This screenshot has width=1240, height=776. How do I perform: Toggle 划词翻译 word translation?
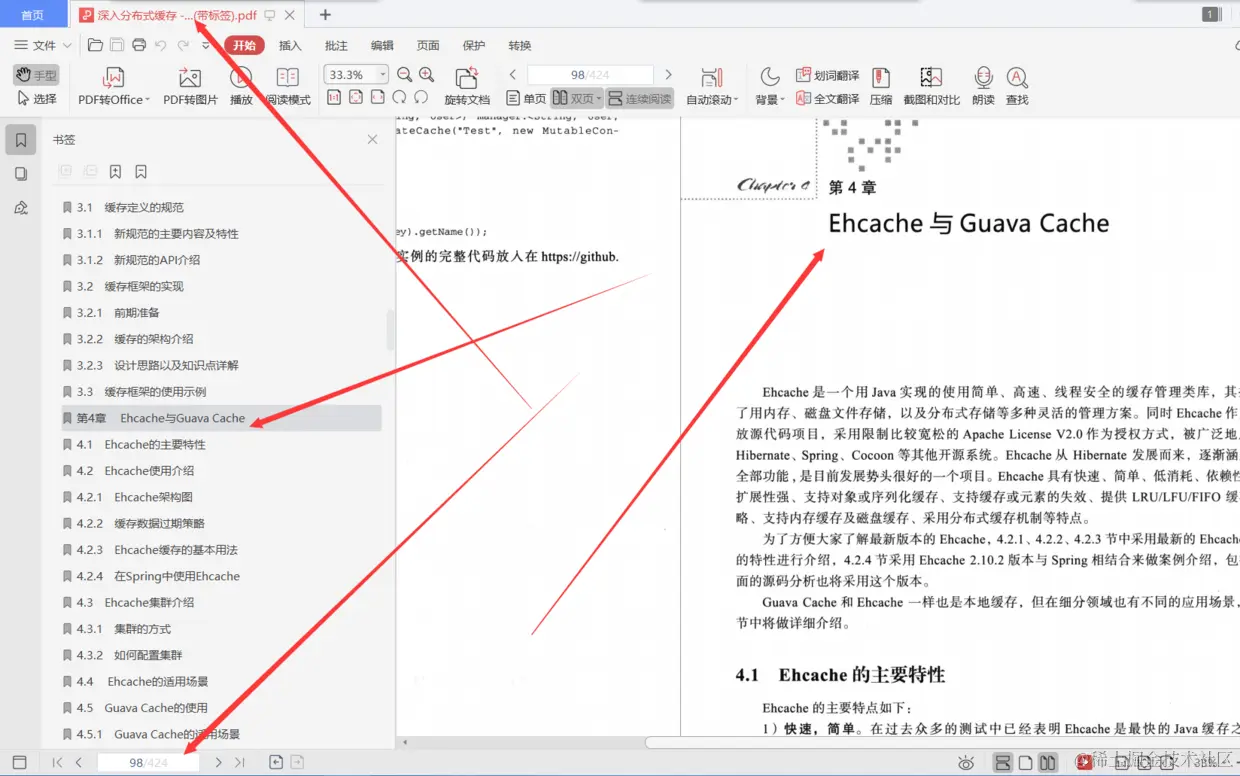pyautogui.click(x=827, y=75)
